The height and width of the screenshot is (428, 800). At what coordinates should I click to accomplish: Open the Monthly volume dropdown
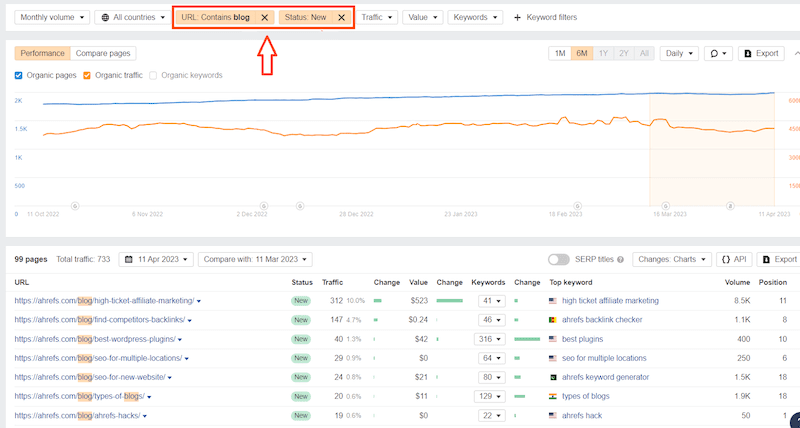click(52, 17)
